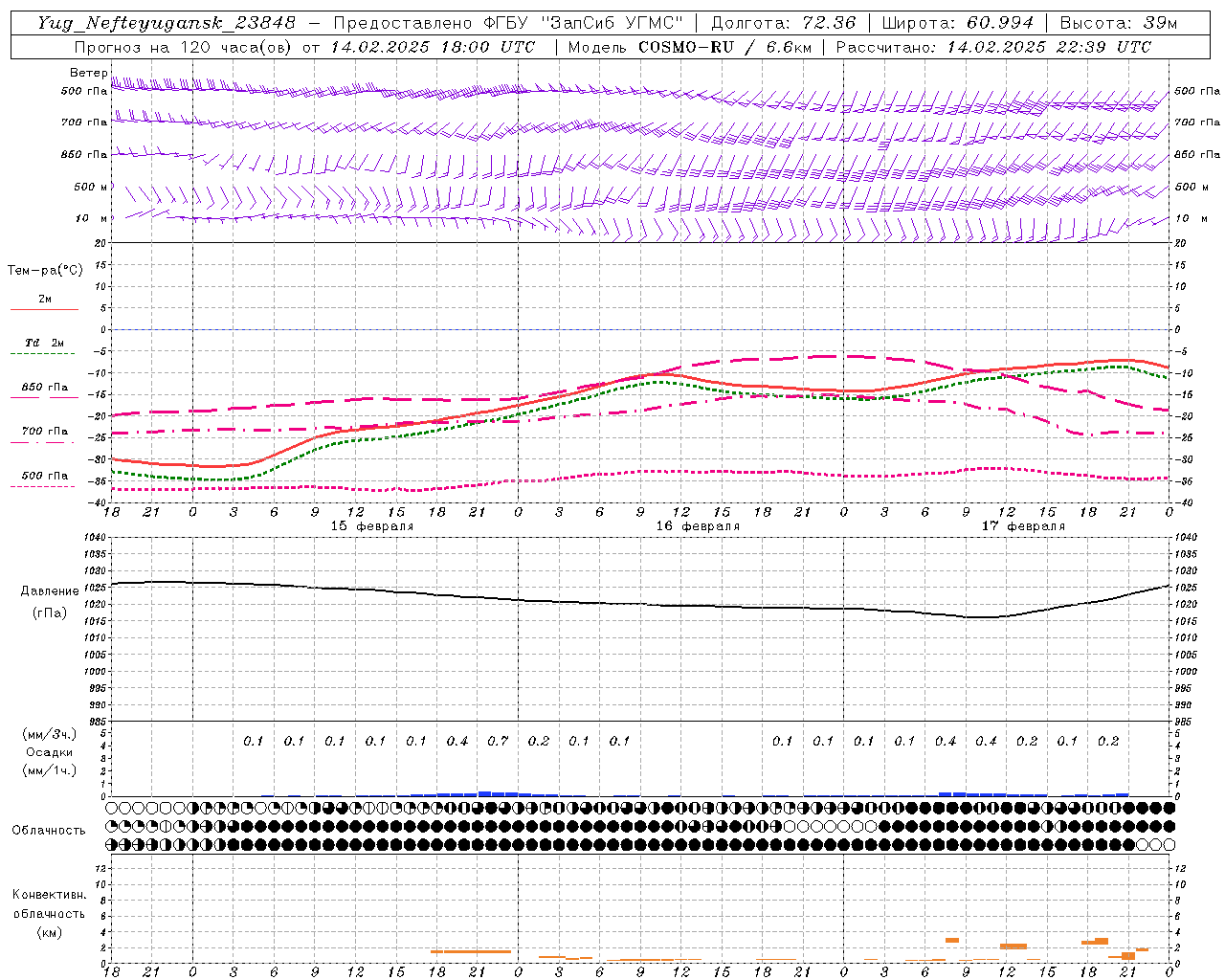Click the 0.7 precipitation value
This screenshot has height=980, width=1225.
pyautogui.click(x=498, y=741)
